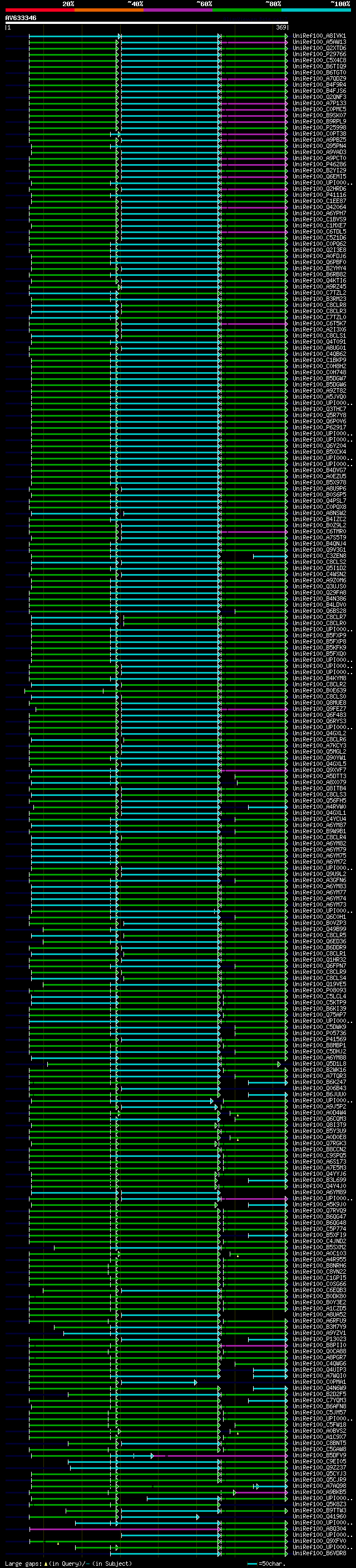The image size is (356, 1568).
Task: Click label UniRef100_Q4T091
Action: (x=319, y=342)
